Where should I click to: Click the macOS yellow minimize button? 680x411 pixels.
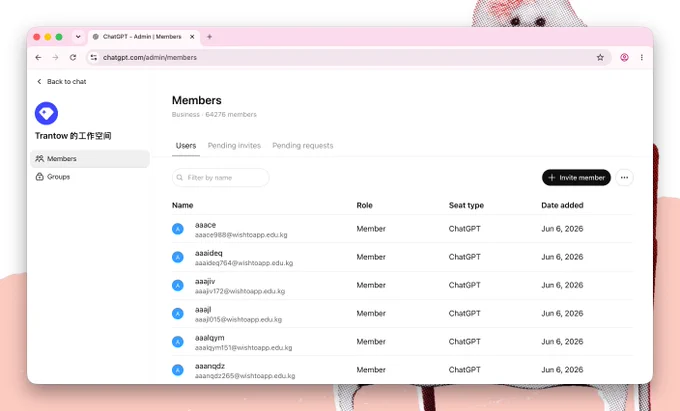(48, 37)
